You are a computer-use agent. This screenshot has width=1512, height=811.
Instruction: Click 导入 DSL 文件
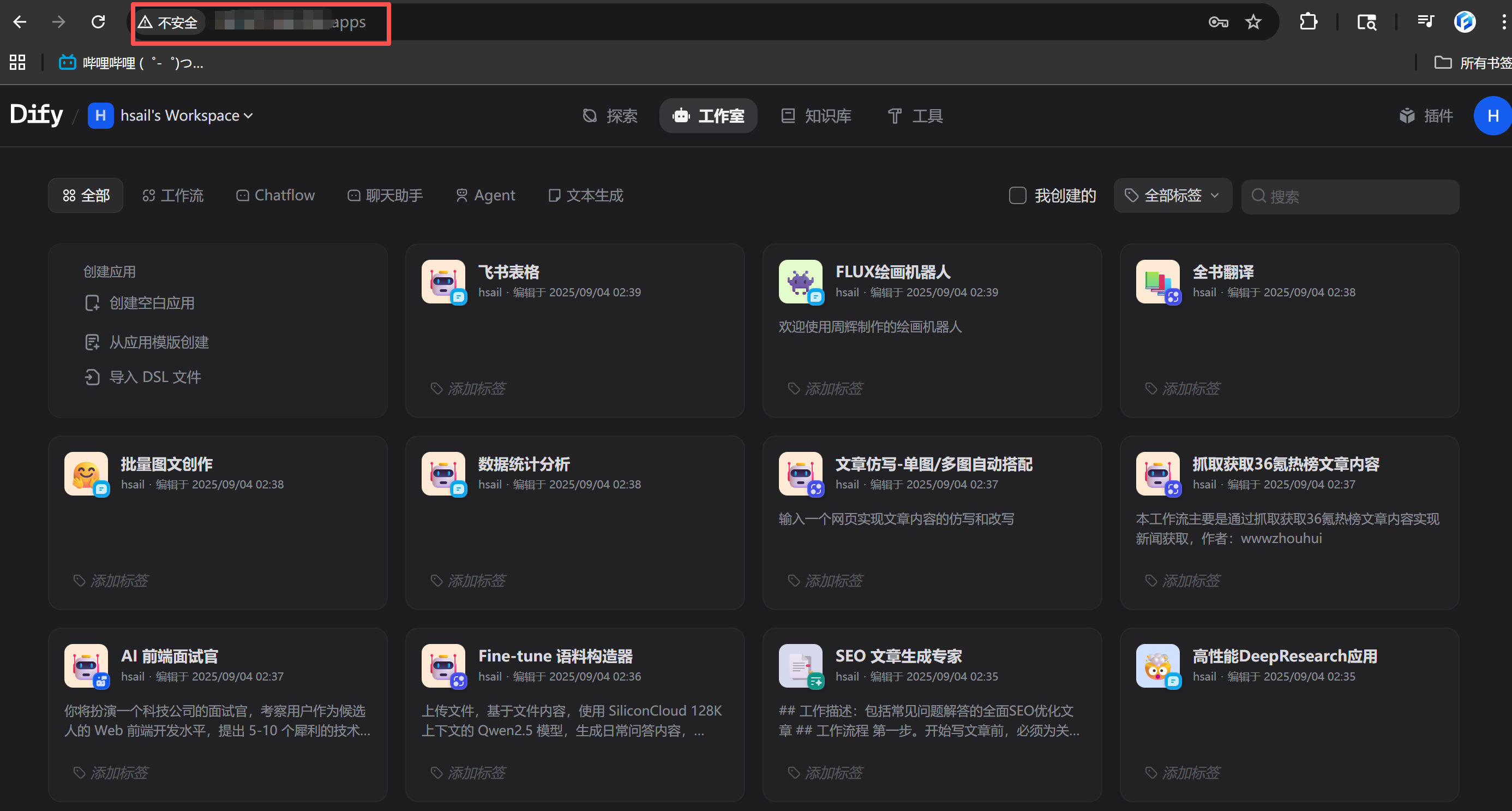pyautogui.click(x=142, y=377)
